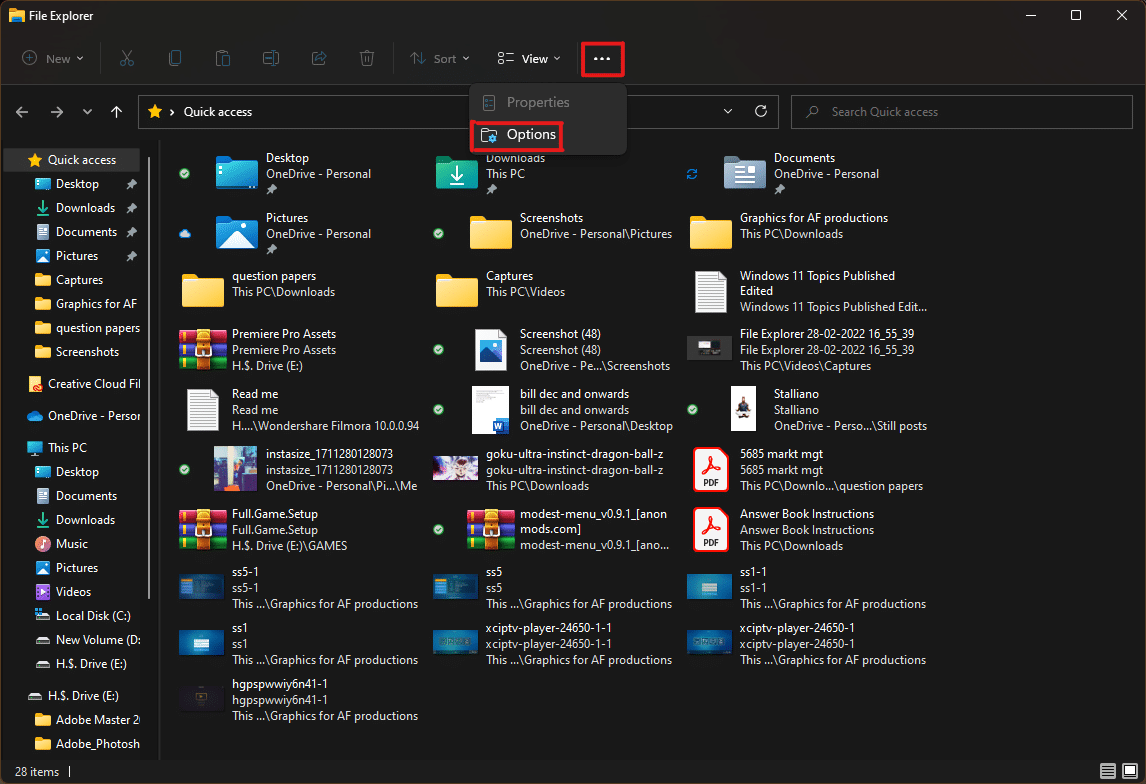Image resolution: width=1146 pixels, height=784 pixels.
Task: Click the Cut scissors icon
Action: coord(126,58)
